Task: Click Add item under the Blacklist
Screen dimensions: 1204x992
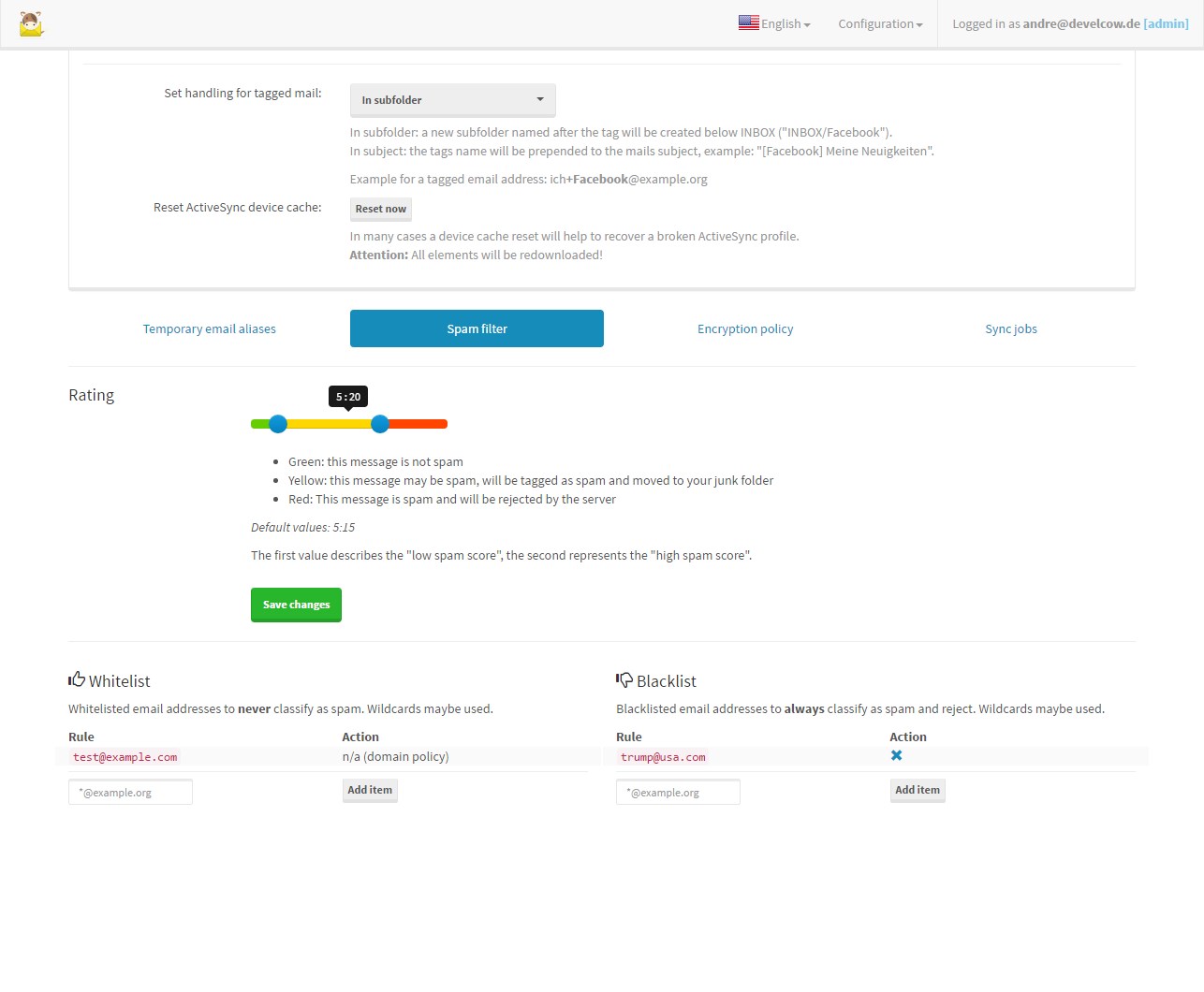Action: (918, 790)
